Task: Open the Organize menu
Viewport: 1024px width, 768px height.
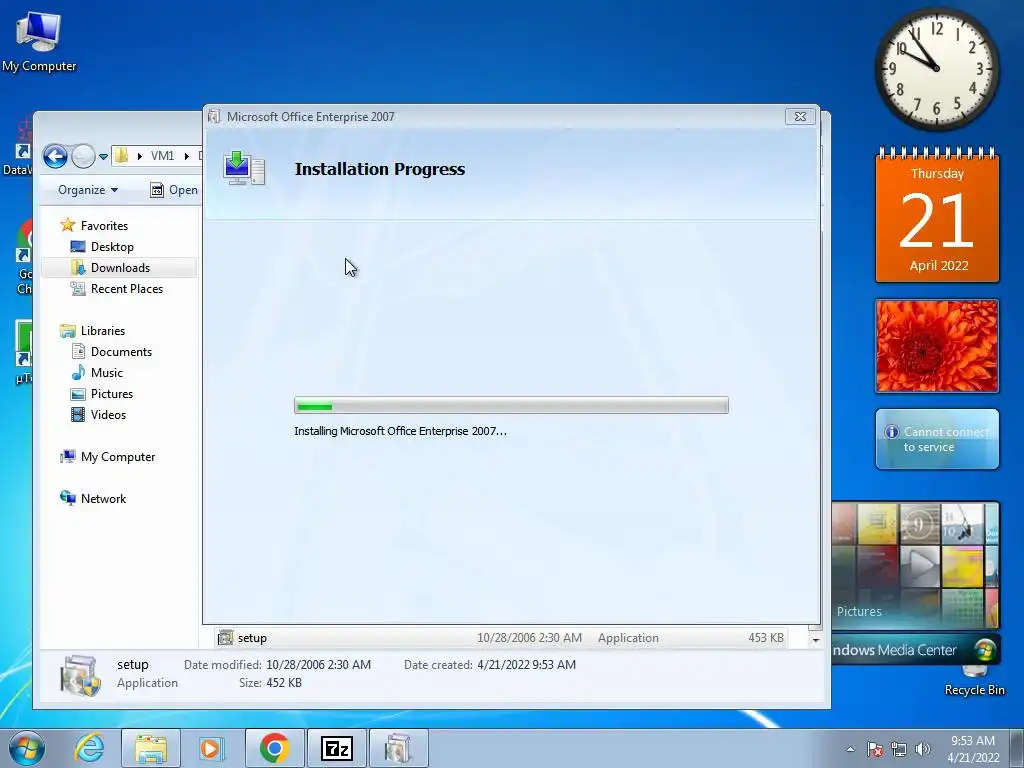Action: click(88, 190)
